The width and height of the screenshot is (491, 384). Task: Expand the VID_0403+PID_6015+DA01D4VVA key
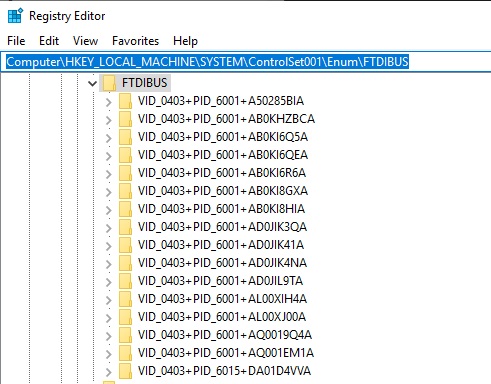click(109, 372)
